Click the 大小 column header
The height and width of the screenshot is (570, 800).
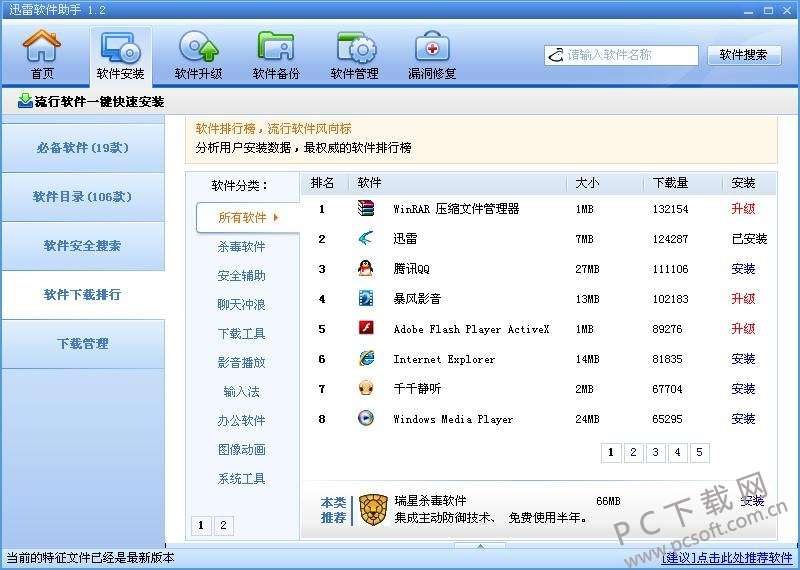(x=587, y=183)
